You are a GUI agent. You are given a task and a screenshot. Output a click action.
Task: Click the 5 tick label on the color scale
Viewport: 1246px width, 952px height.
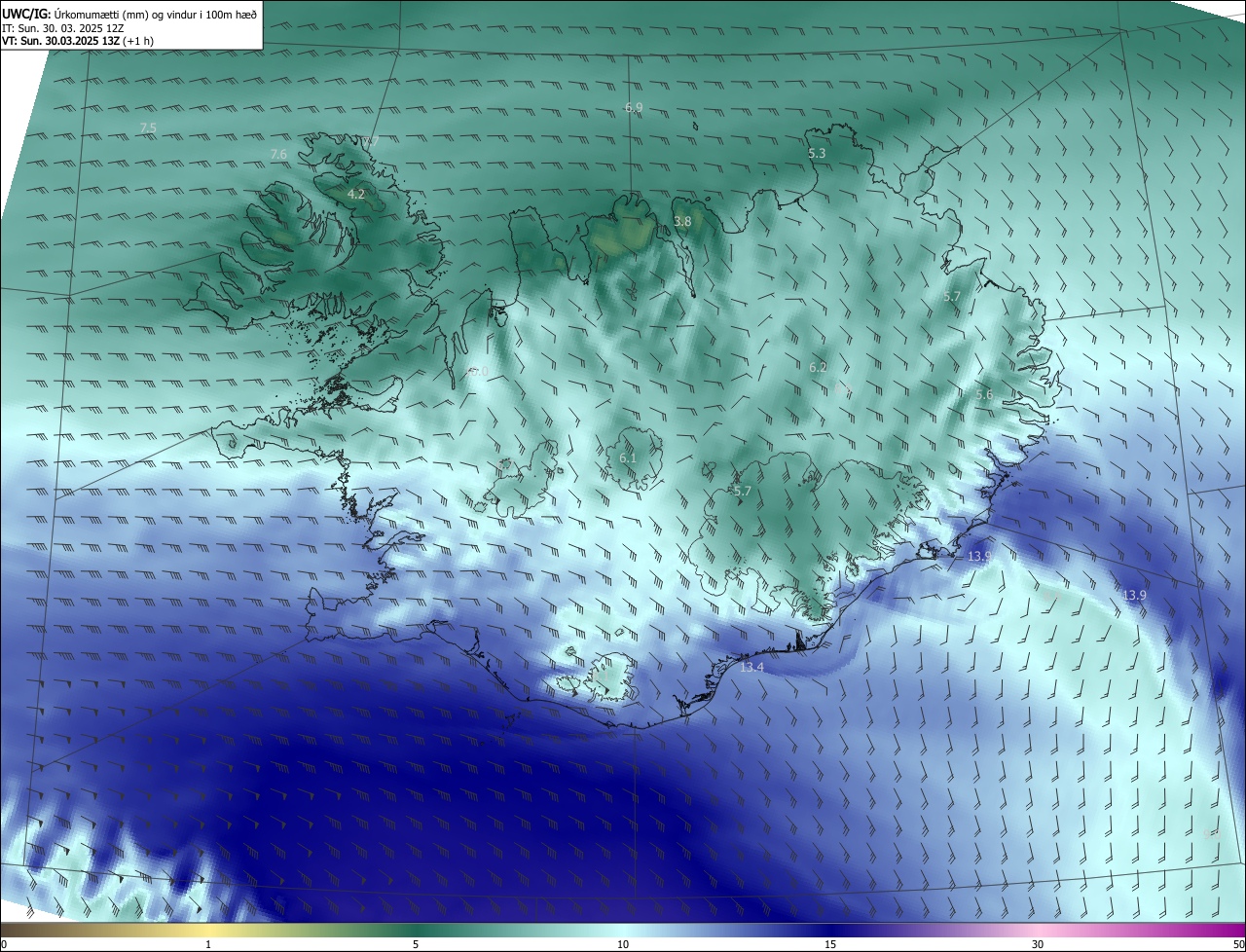pyautogui.click(x=416, y=944)
